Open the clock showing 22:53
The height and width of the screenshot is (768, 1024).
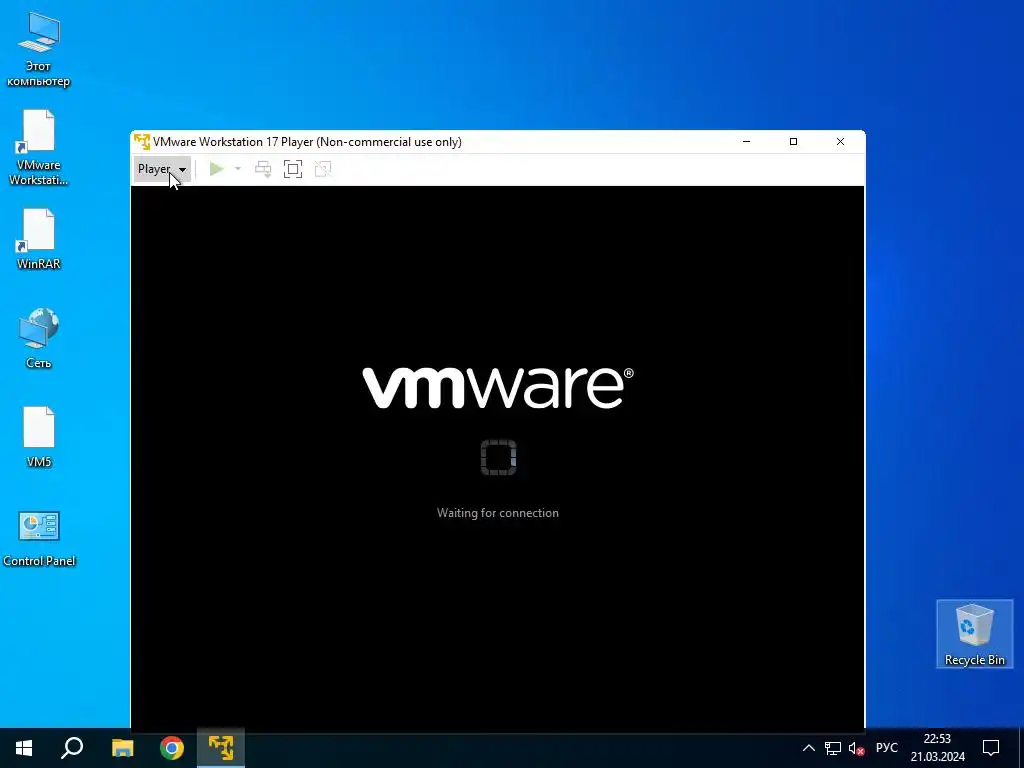point(938,748)
